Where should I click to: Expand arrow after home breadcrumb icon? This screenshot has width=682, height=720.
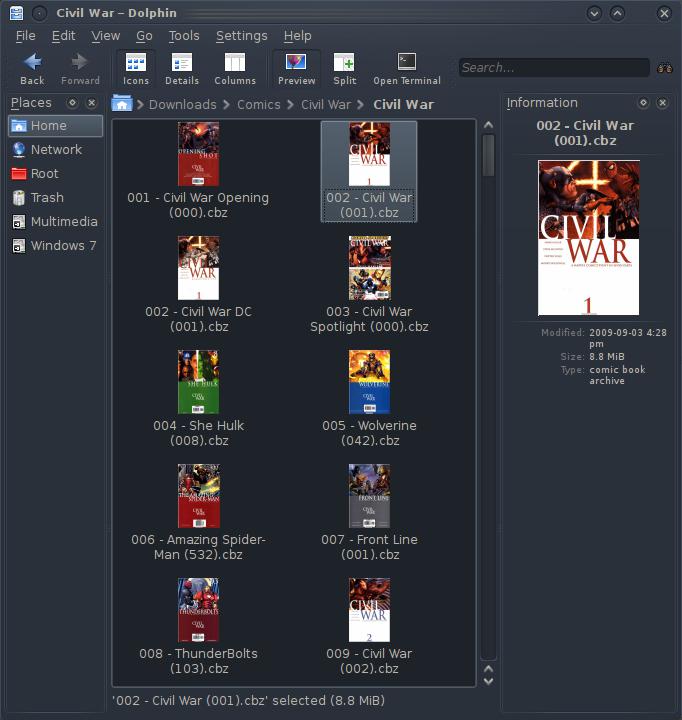(x=141, y=105)
